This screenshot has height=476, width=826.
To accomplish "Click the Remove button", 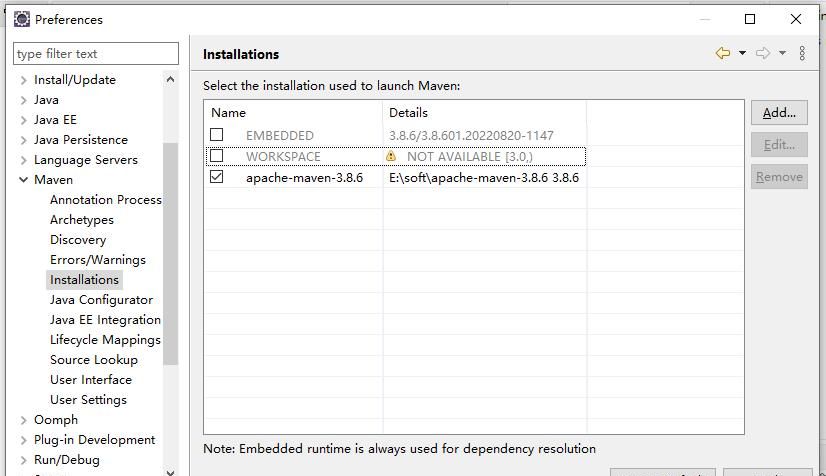I will (778, 177).
